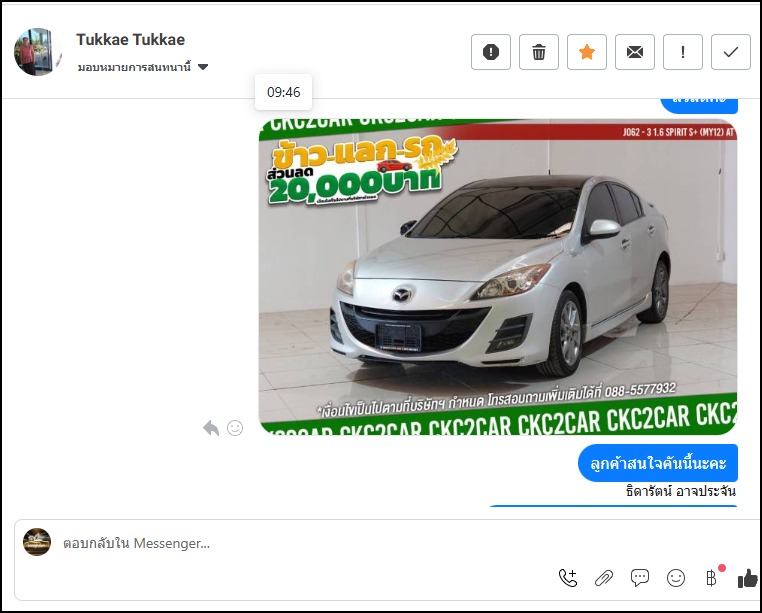Open emoji picker in the reply box
The image size is (762, 613).
pos(676,578)
